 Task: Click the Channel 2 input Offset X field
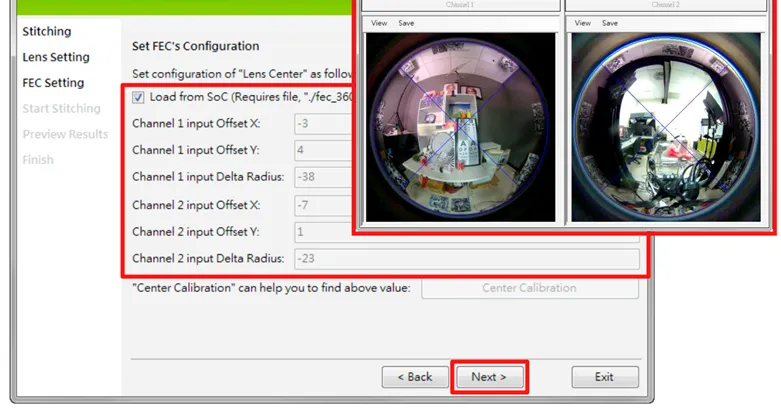point(324,205)
